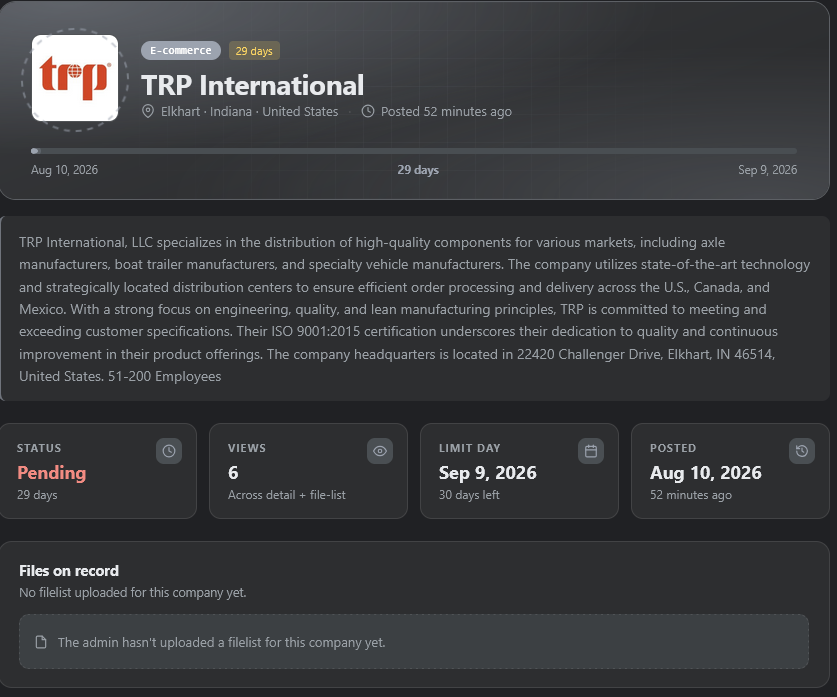The width and height of the screenshot is (837, 697).
Task: Click the company description paragraph
Action: coord(414,309)
